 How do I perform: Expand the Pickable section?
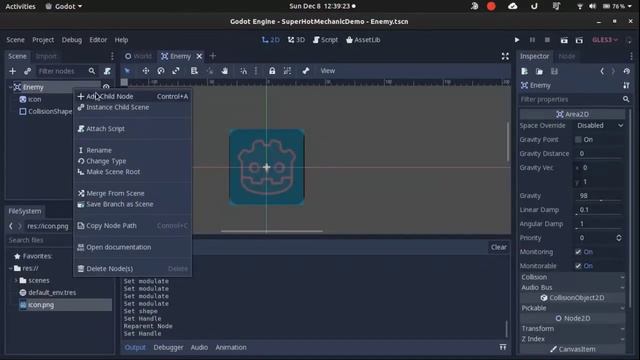[572, 308]
